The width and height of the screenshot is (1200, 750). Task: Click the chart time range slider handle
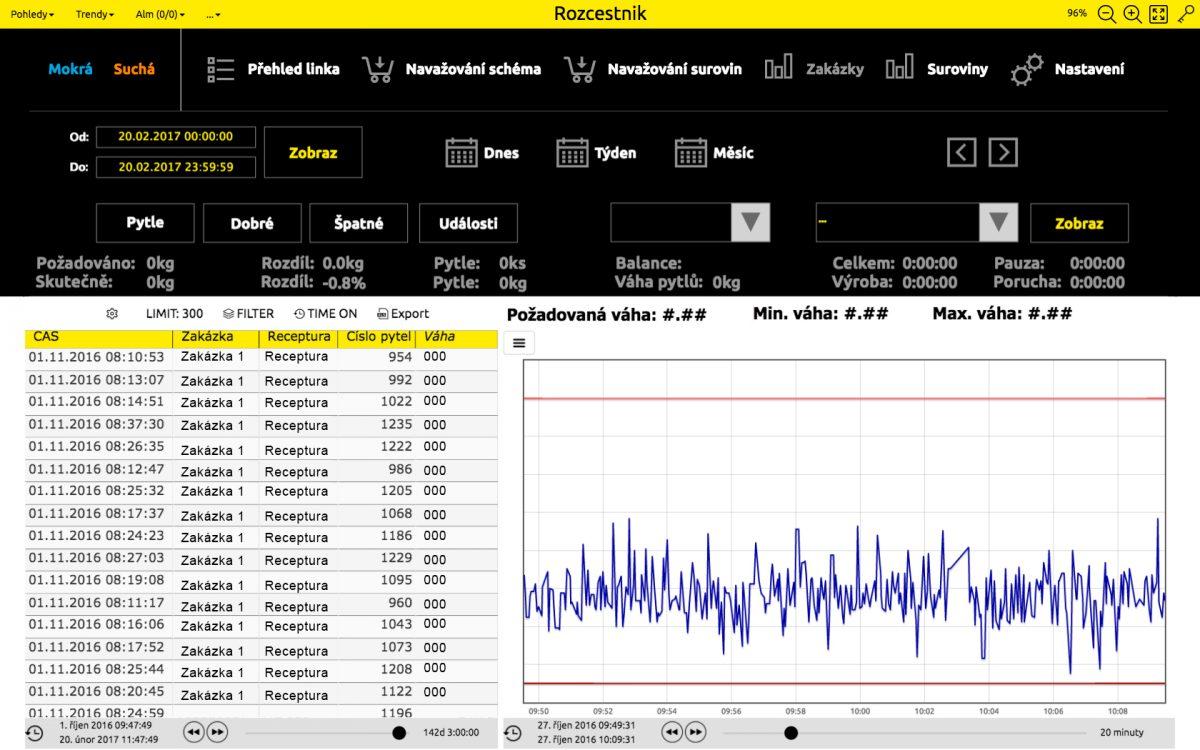pos(791,733)
